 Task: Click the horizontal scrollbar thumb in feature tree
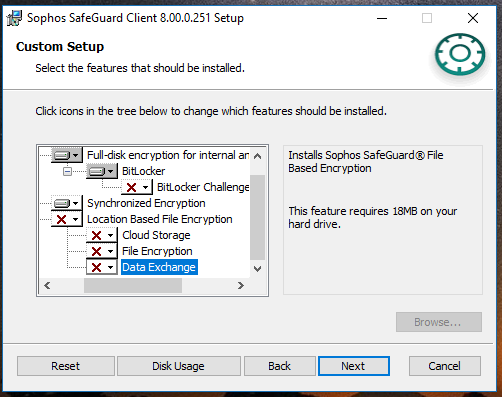point(133,285)
